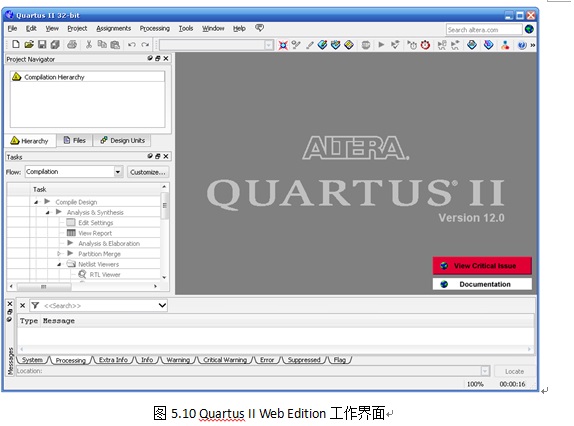Click the Search altera.com input field
Screen dimensions: 574x426
484,29
